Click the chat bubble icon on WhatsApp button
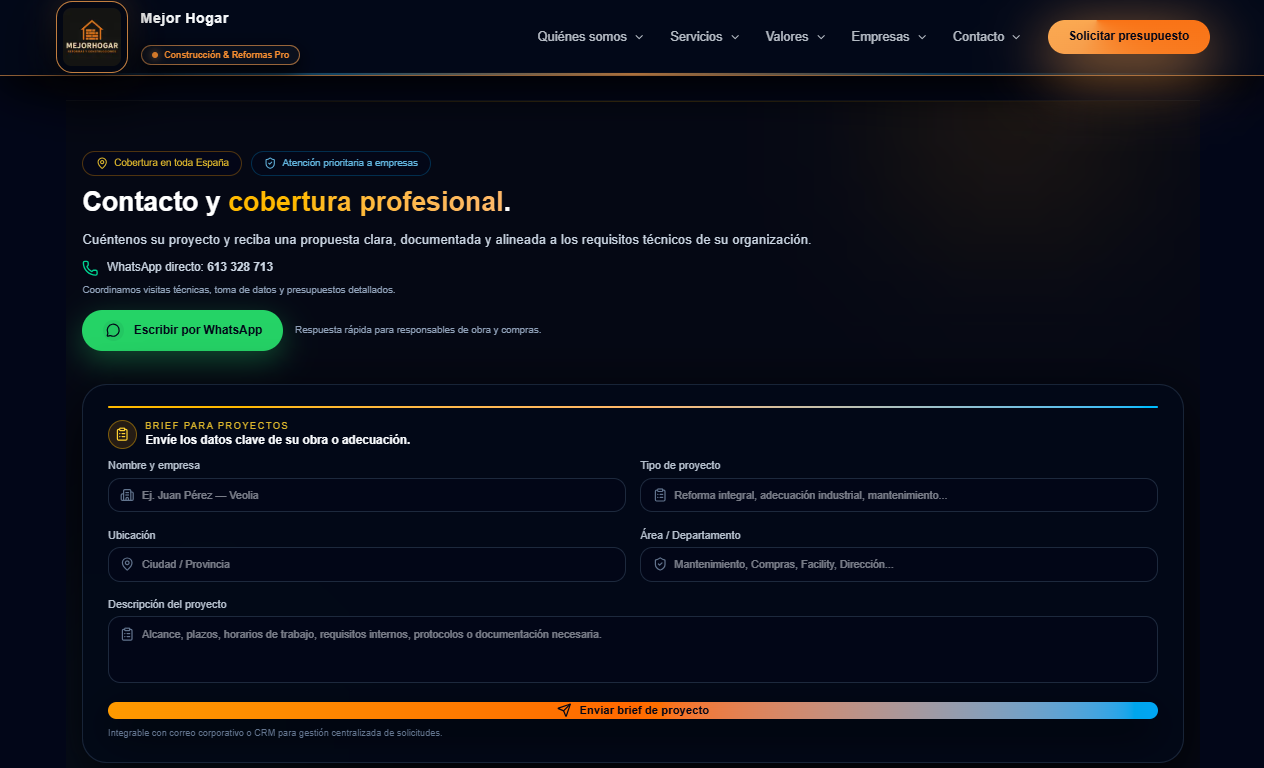The image size is (1264, 768). tap(113, 329)
